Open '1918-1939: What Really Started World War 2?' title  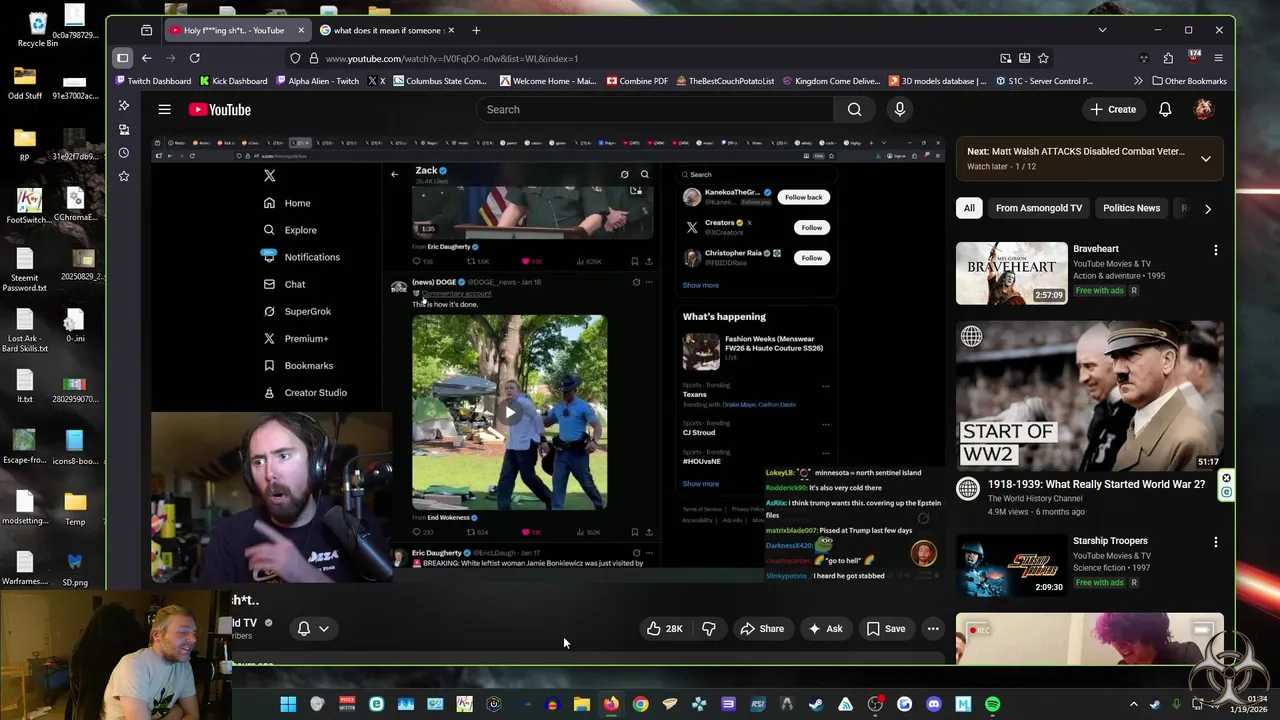[1096, 484]
